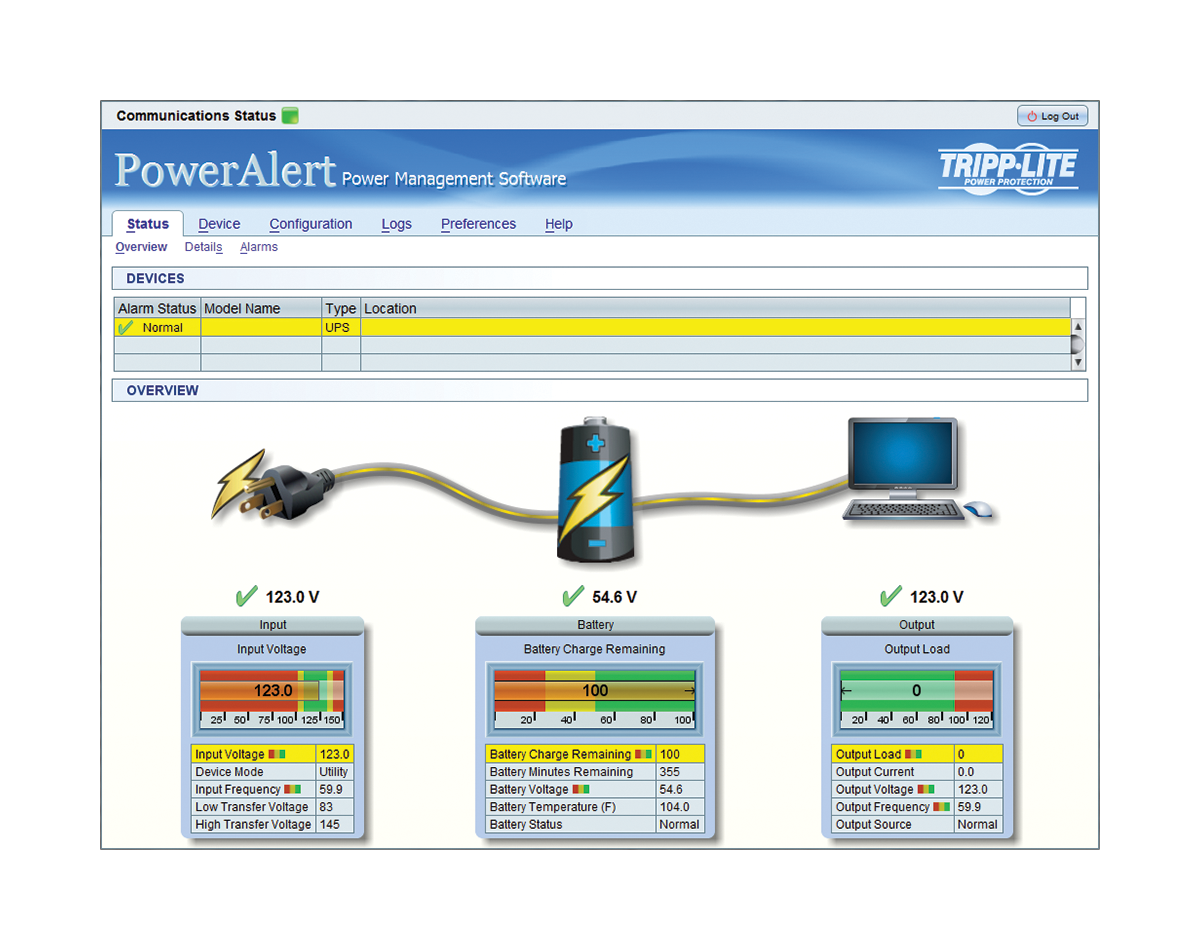Click the threshold icon beside Battery Voltage
The height and width of the screenshot is (950, 1200).
tap(581, 790)
